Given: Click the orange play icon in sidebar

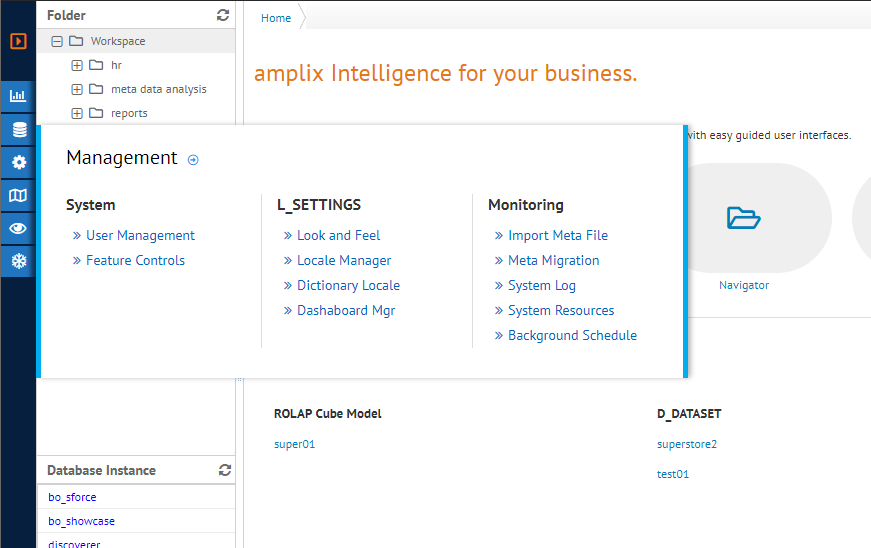Looking at the screenshot, I should [18, 42].
